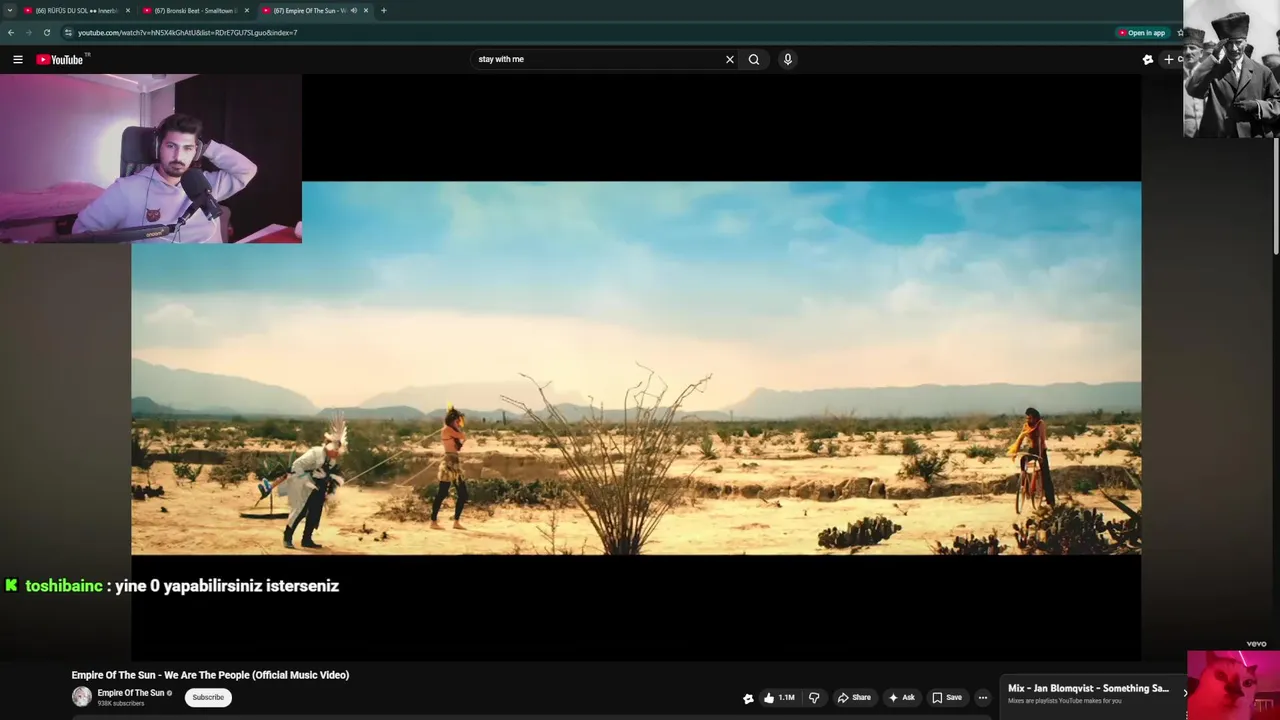Clear the search box with the X
The image size is (1280, 720).
click(x=730, y=59)
